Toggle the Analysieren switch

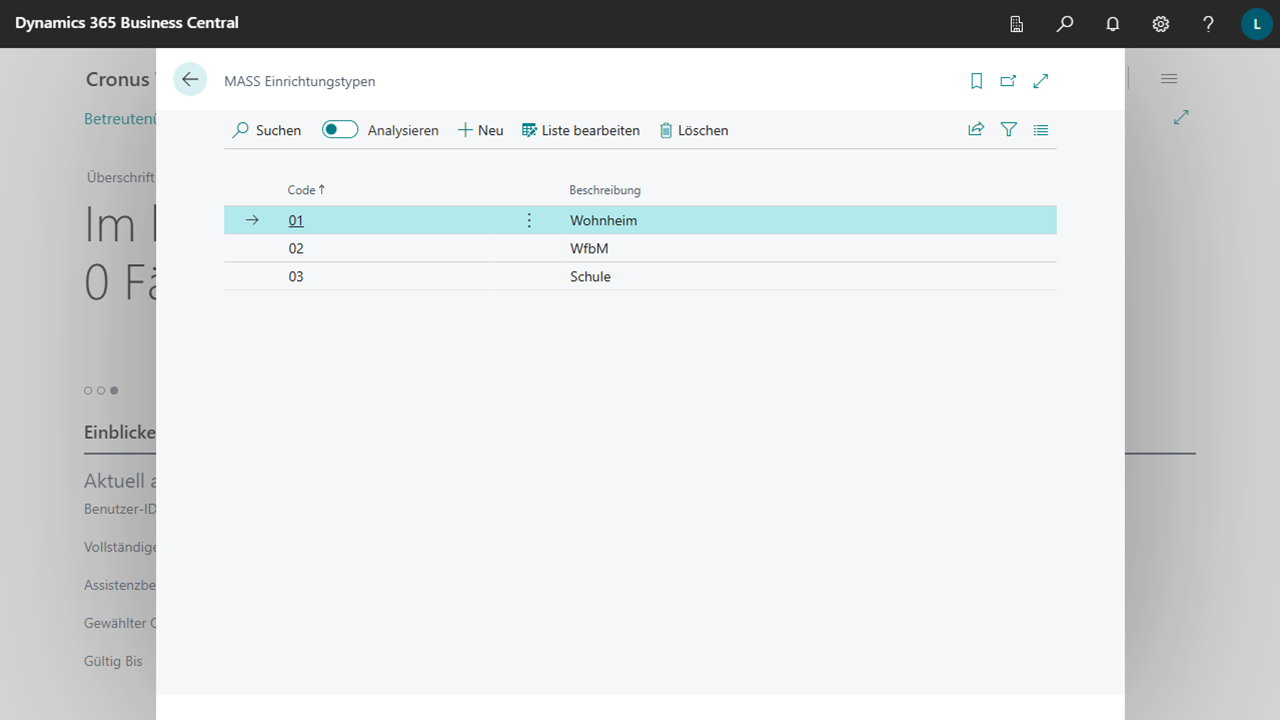point(340,130)
